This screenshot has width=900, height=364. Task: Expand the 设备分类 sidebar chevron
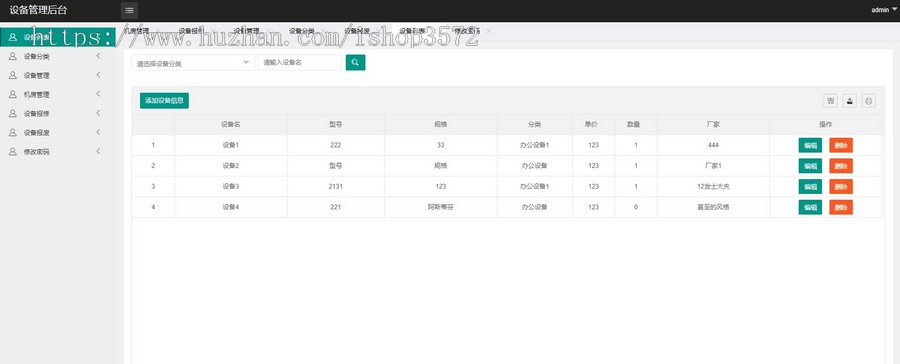coord(98,56)
